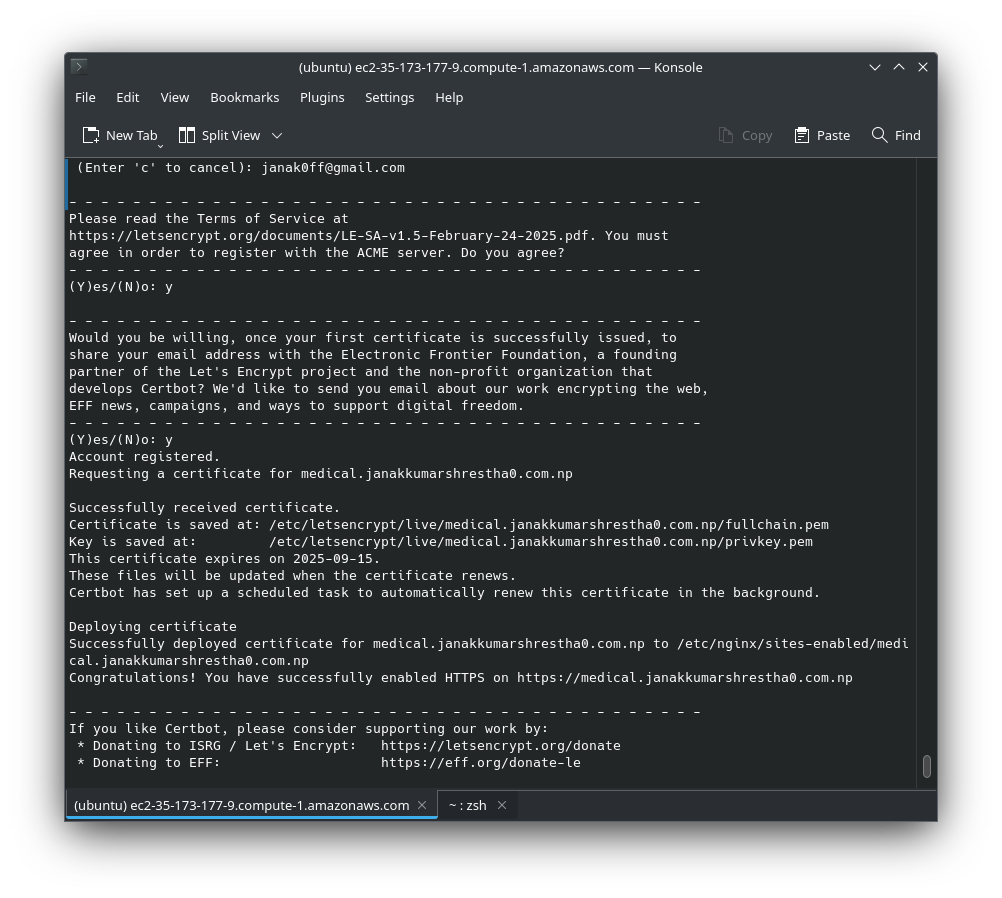Open the Bookmarks menu
Screen dimensions: 1002x898
(244, 97)
